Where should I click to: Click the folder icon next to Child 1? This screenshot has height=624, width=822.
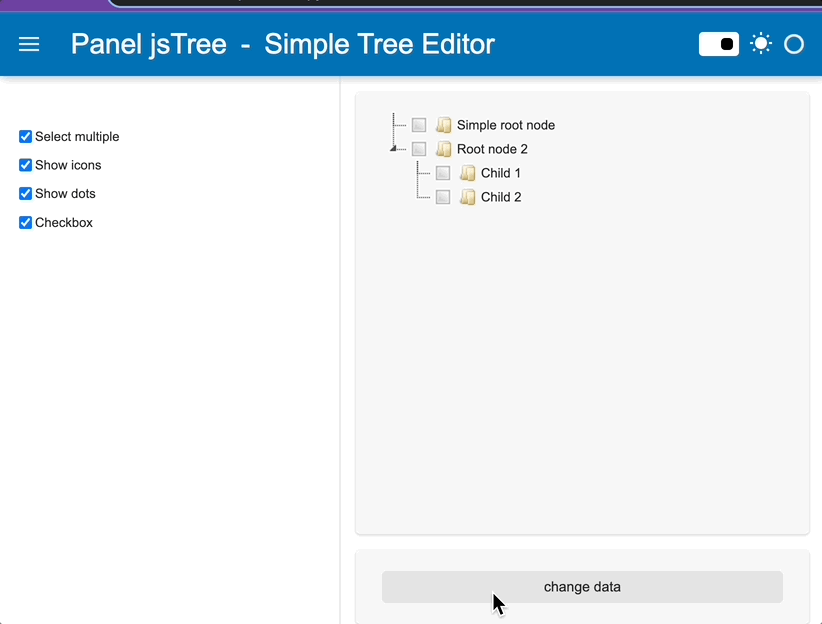point(467,172)
